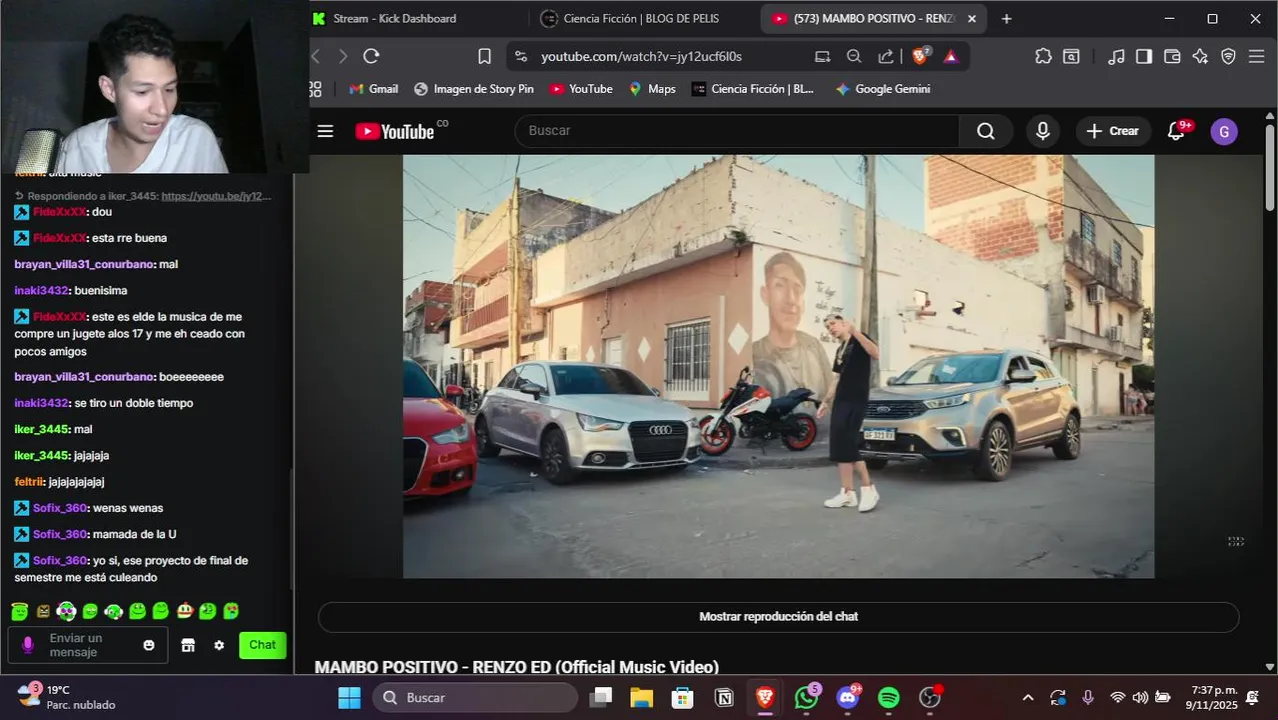Open Notion from the taskbar

click(x=724, y=697)
